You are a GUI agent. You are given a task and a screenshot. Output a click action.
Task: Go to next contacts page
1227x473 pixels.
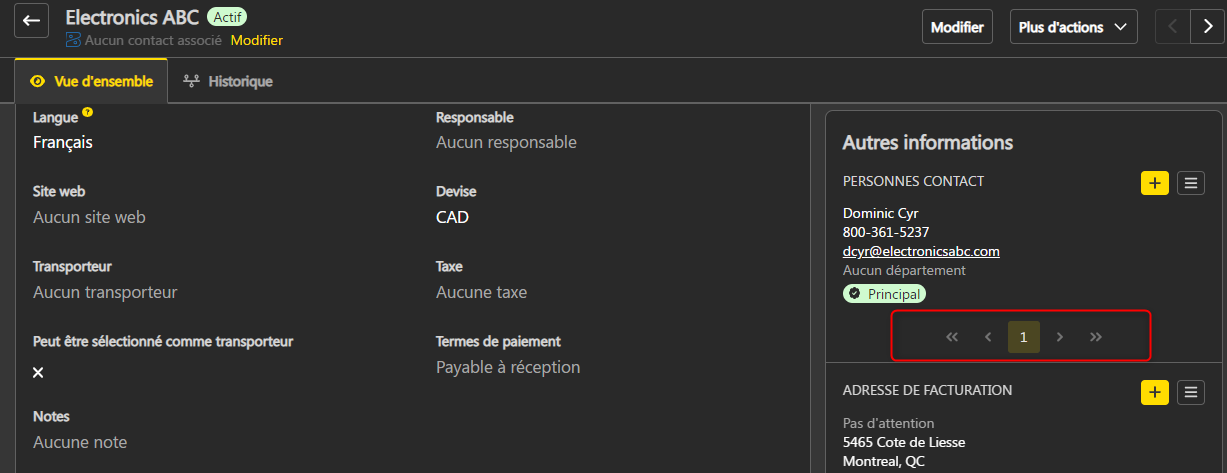tap(1060, 337)
